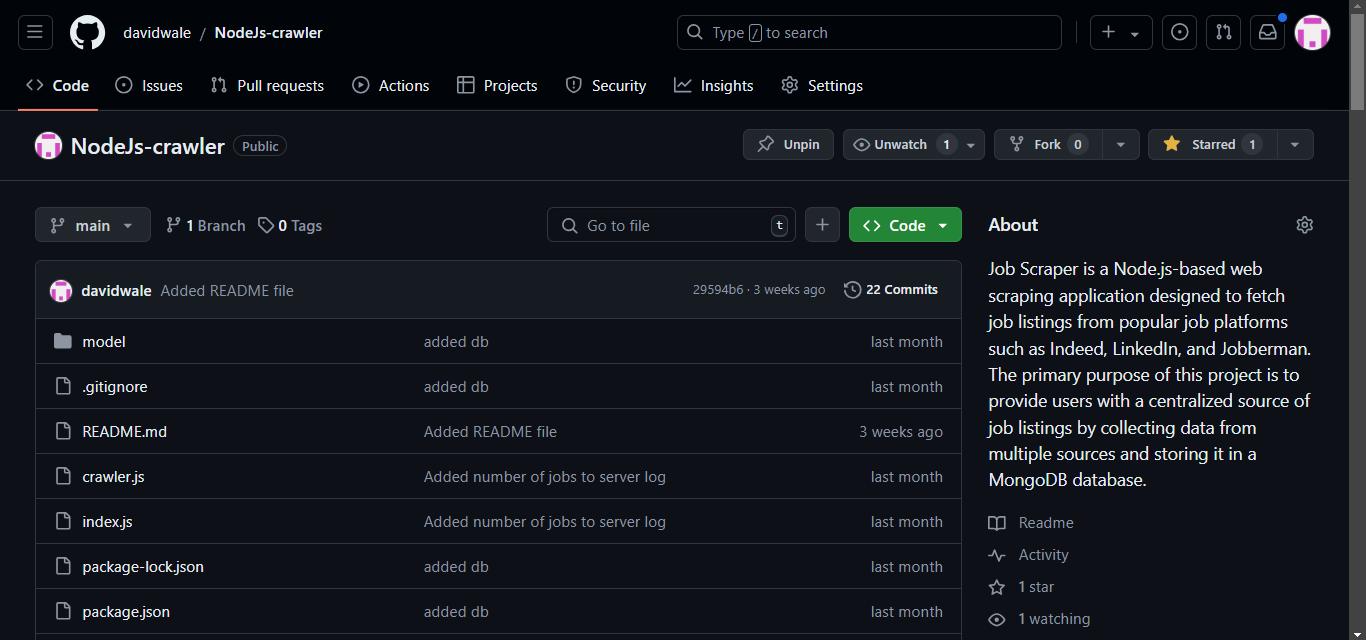Open the notifications inbox icon
The height and width of the screenshot is (640, 1366).
click(x=1267, y=33)
